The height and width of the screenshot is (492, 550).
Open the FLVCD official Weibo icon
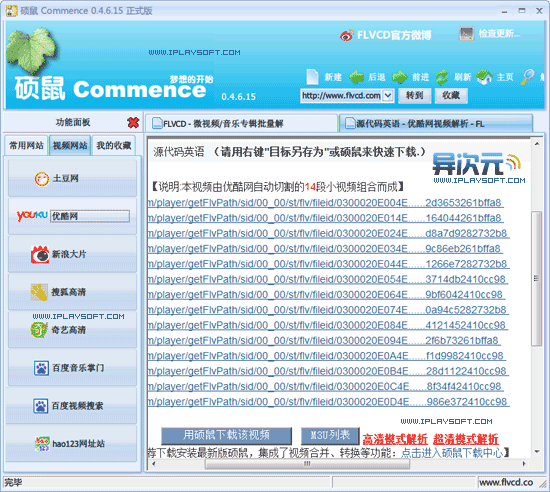(x=347, y=35)
